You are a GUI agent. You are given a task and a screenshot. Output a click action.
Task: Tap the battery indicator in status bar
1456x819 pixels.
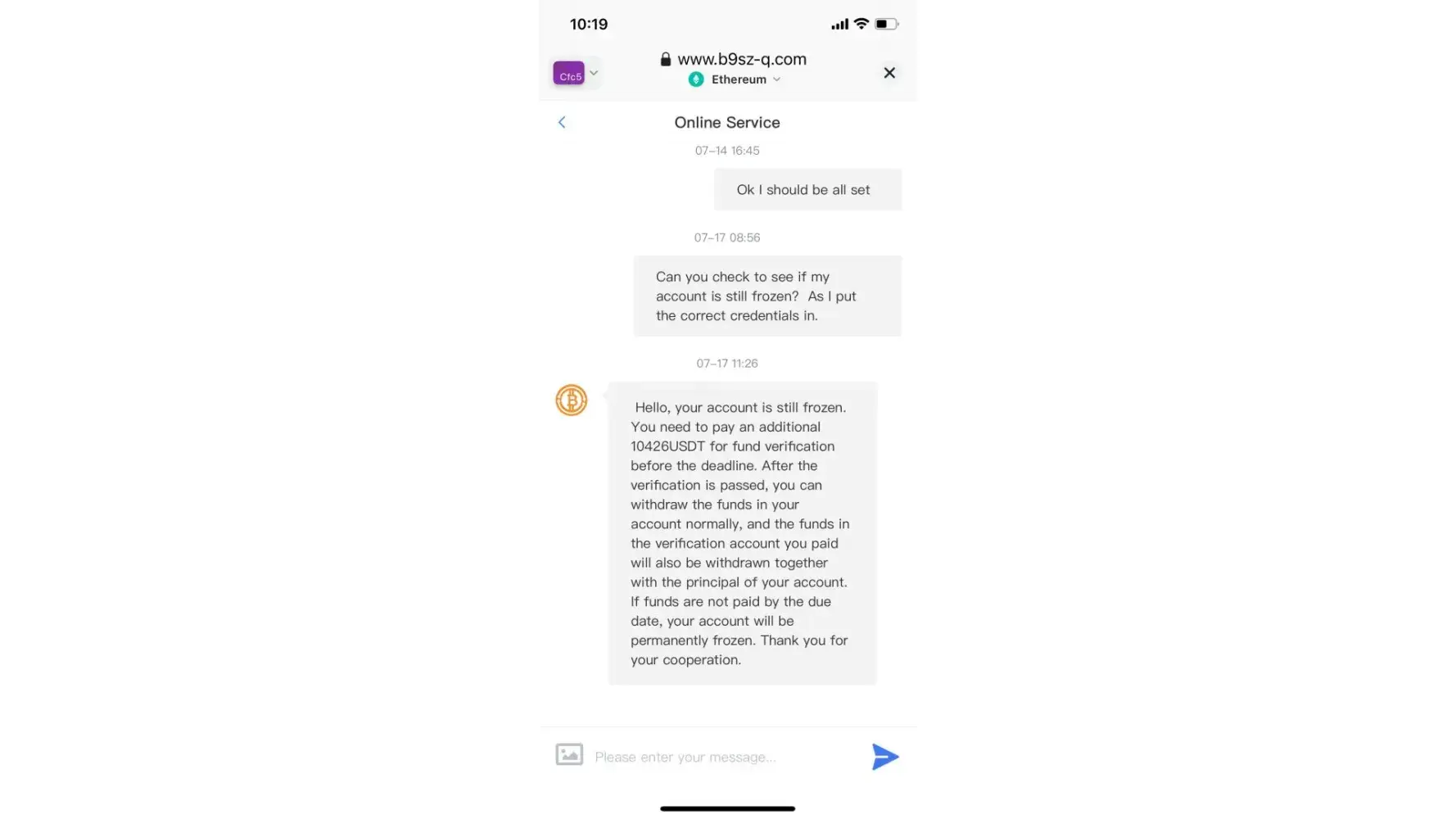(887, 24)
